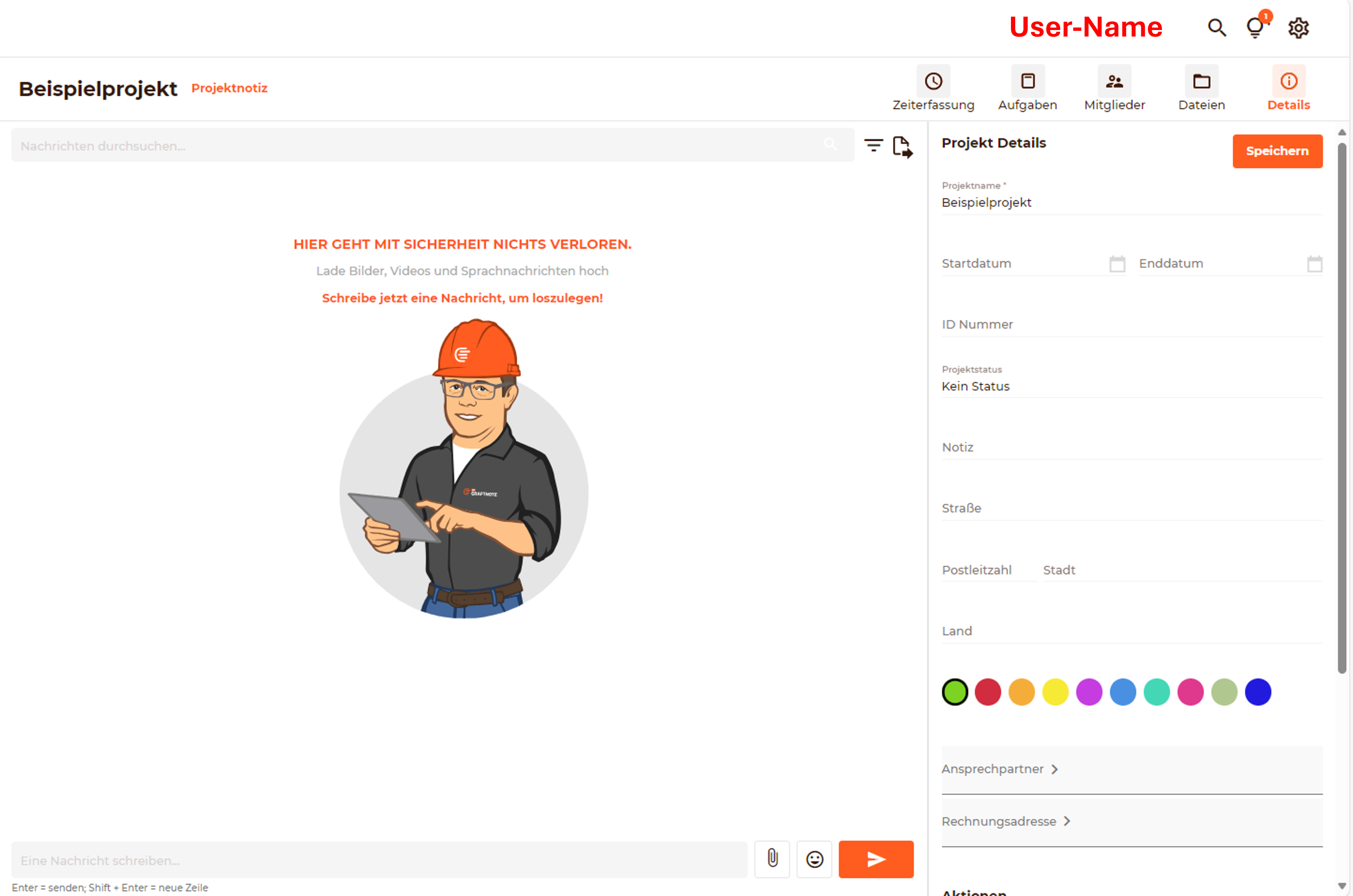Open the search magnifier in header
Image resolution: width=1353 pixels, height=896 pixels.
[x=1217, y=28]
